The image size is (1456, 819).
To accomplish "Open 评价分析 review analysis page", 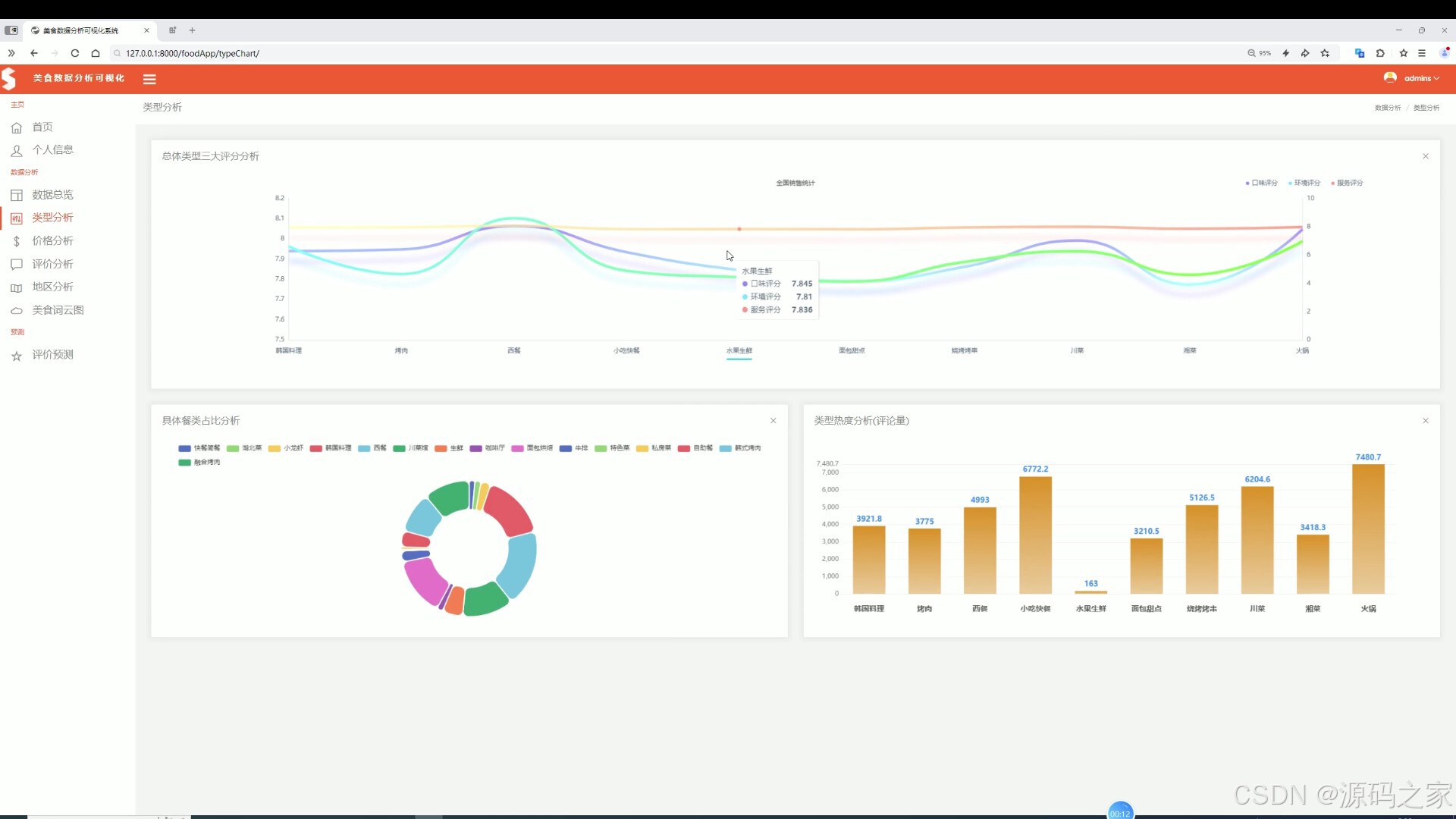I will [52, 264].
